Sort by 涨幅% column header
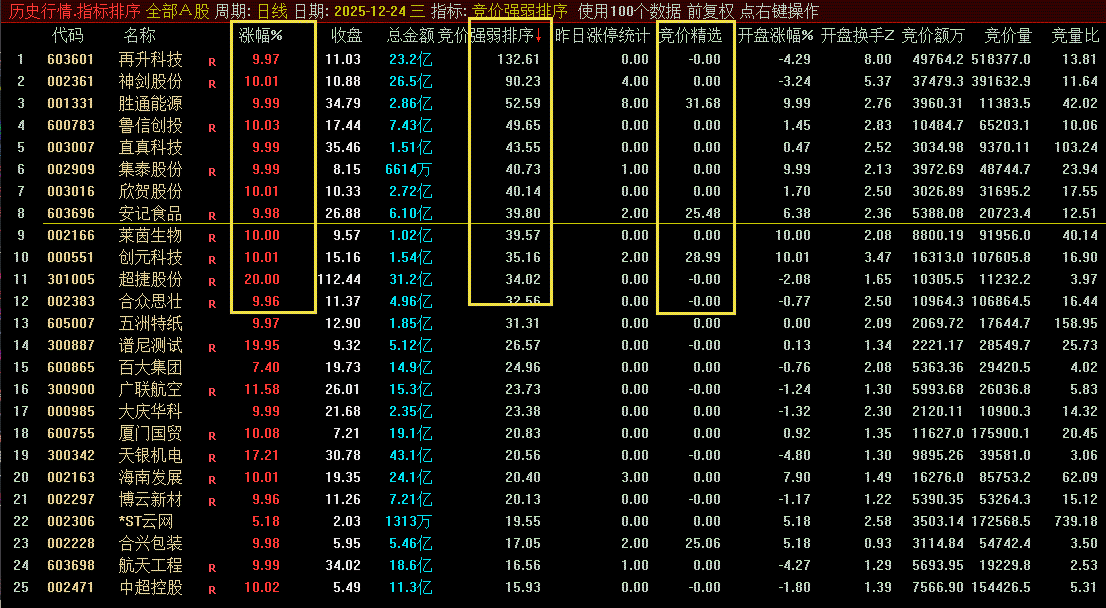This screenshot has width=1106, height=608. 260,35
